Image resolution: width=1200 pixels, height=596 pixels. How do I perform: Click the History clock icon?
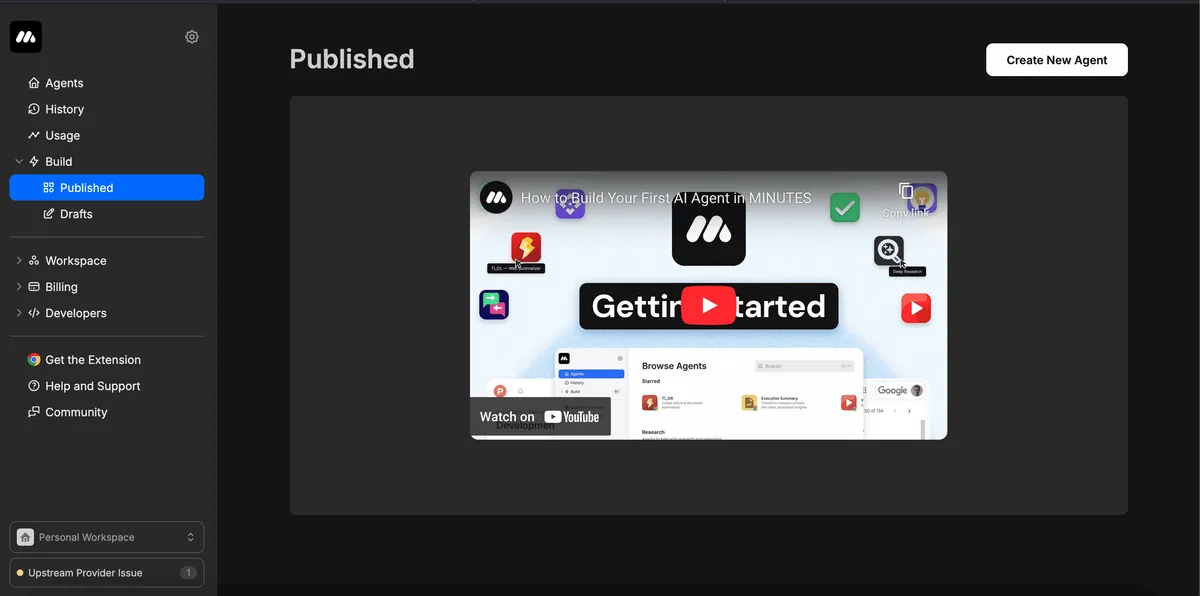coord(34,109)
